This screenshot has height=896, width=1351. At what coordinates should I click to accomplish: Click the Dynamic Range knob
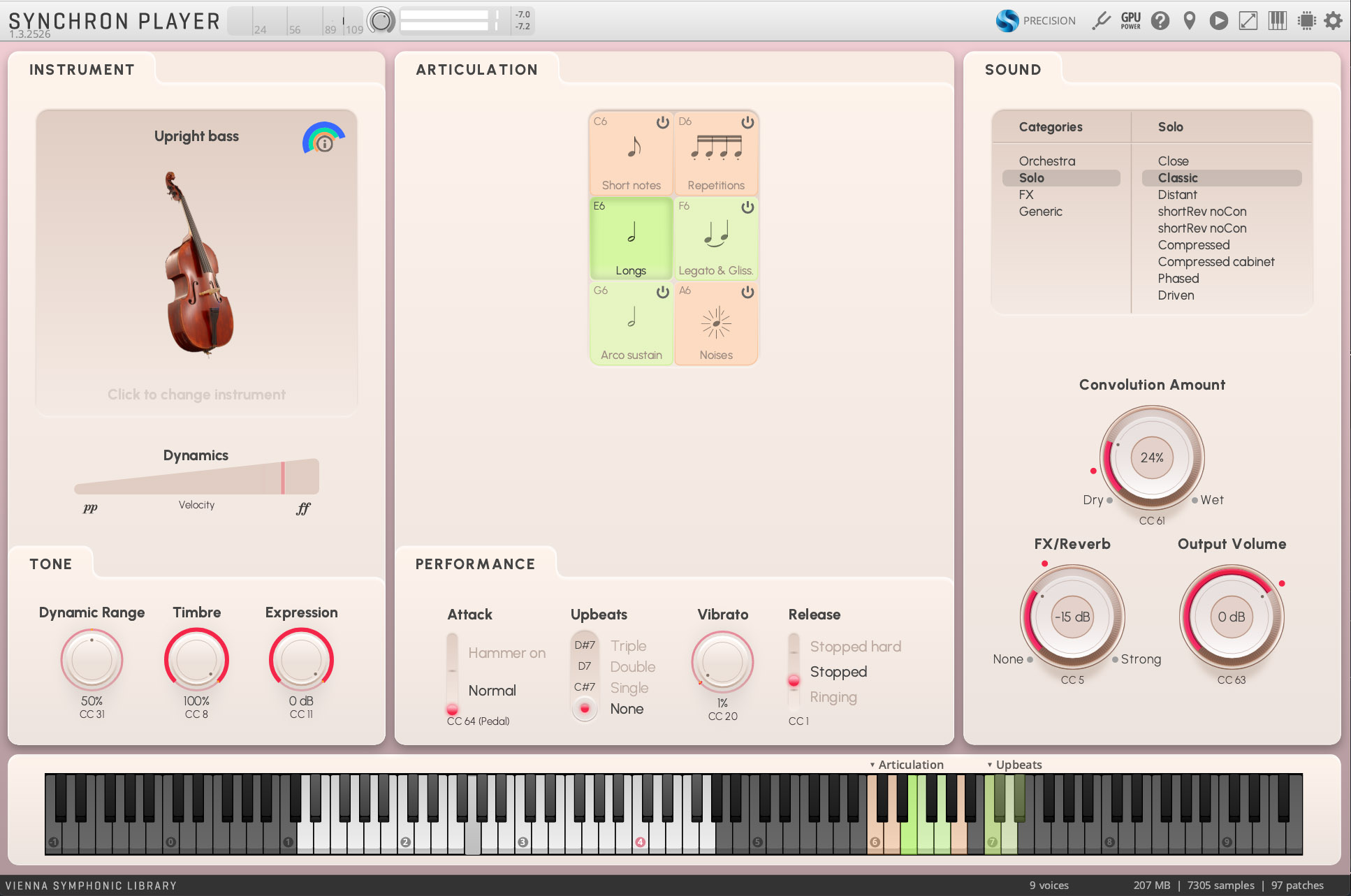point(92,660)
